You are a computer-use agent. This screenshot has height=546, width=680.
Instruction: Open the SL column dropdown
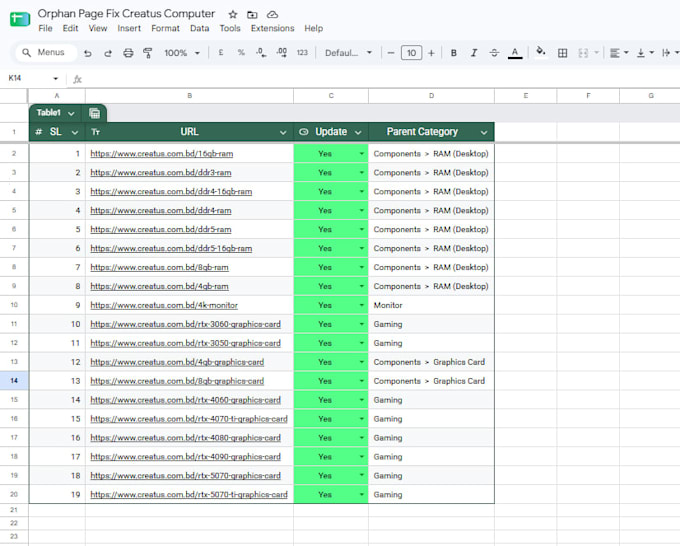[75, 132]
